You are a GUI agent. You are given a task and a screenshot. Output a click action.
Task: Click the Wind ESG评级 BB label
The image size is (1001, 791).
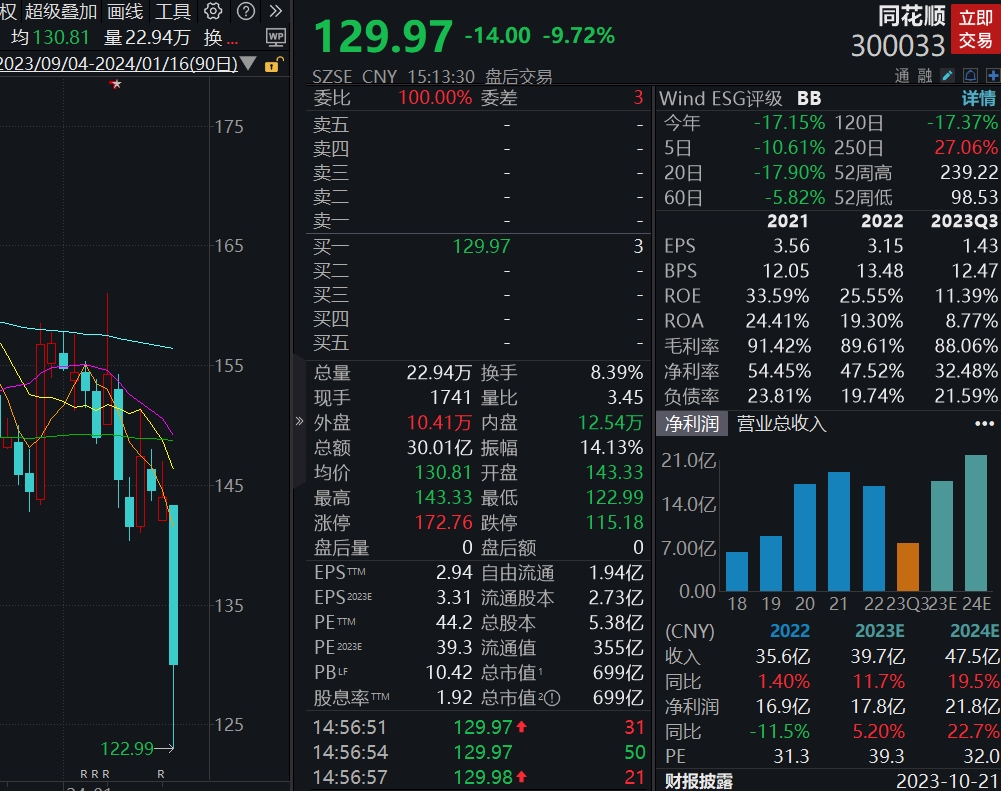click(740, 98)
